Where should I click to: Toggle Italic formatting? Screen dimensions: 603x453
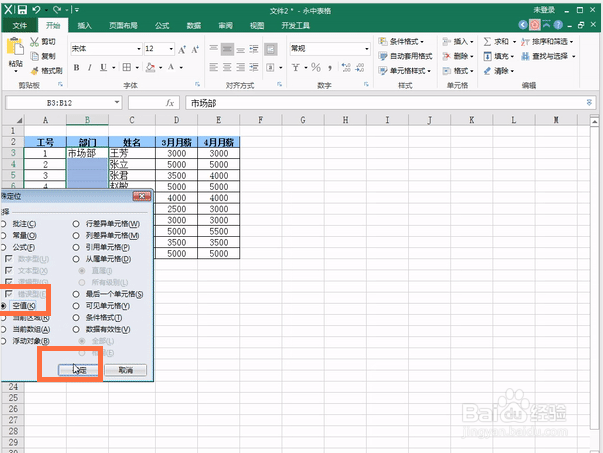pos(89,68)
